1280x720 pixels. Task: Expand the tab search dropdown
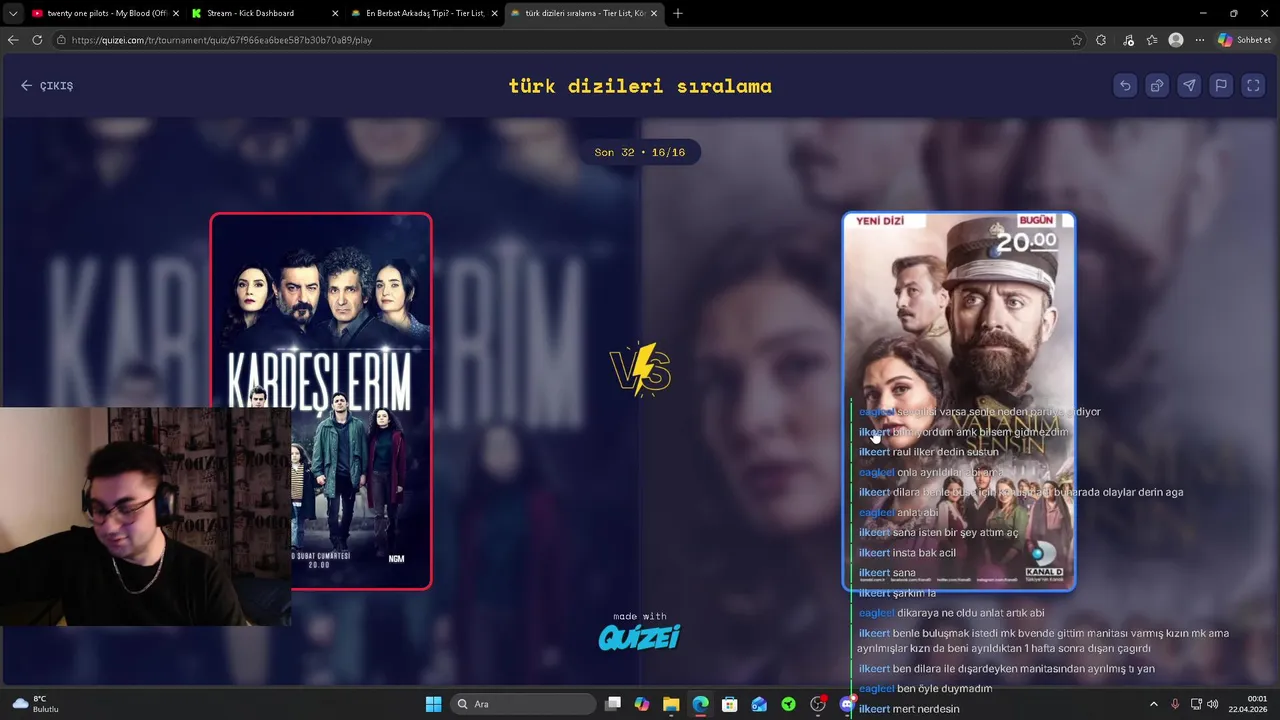point(12,13)
